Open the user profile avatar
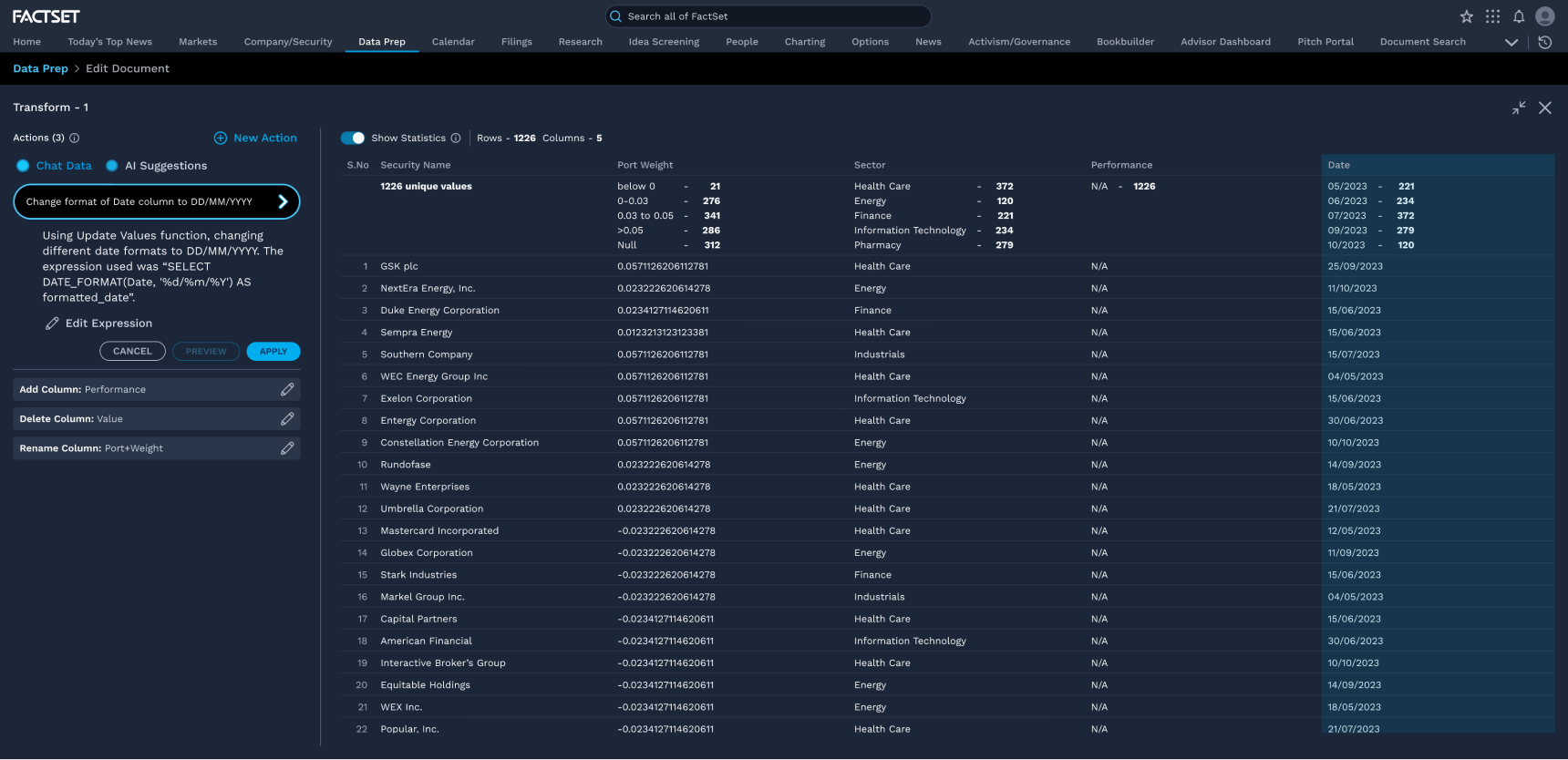Image resolution: width=1568 pixels, height=760 pixels. 1544,16
